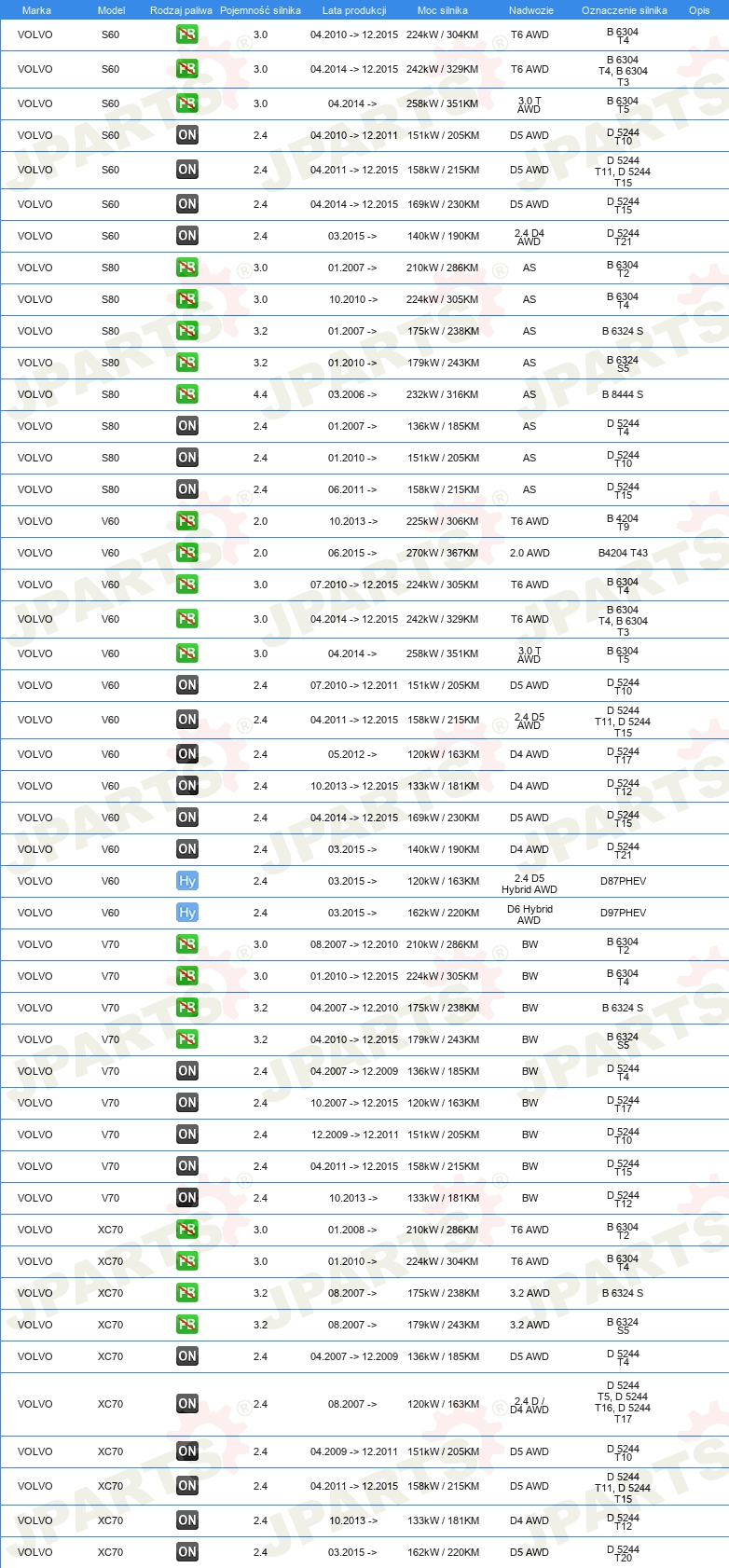This screenshot has width=729, height=1568.
Task: Click the production date 01.2008 ->
Action: pyautogui.click(x=352, y=1230)
